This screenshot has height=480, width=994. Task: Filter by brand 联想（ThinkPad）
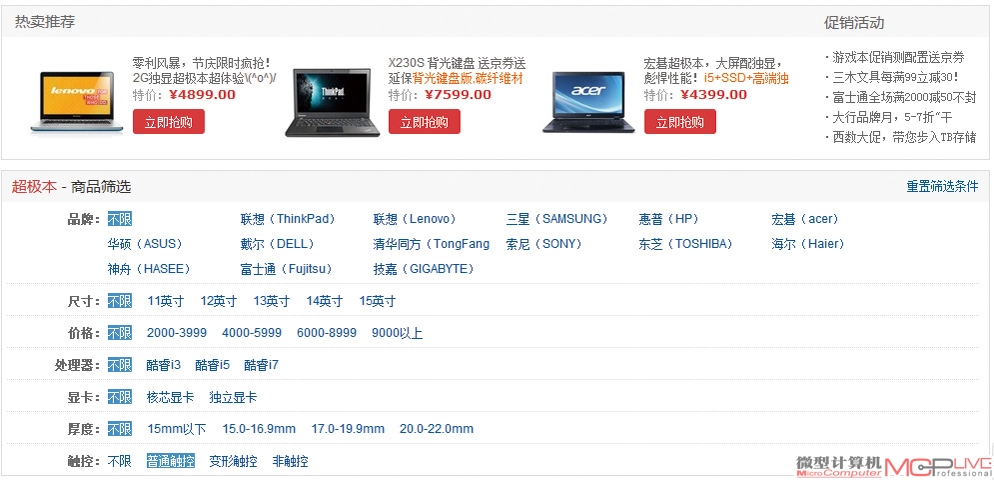coord(288,219)
